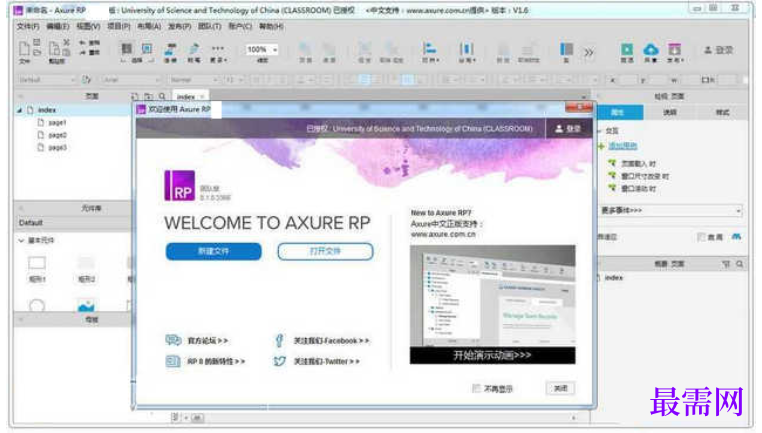Select the Connect tool icon
The image size is (762, 433).
(170, 50)
